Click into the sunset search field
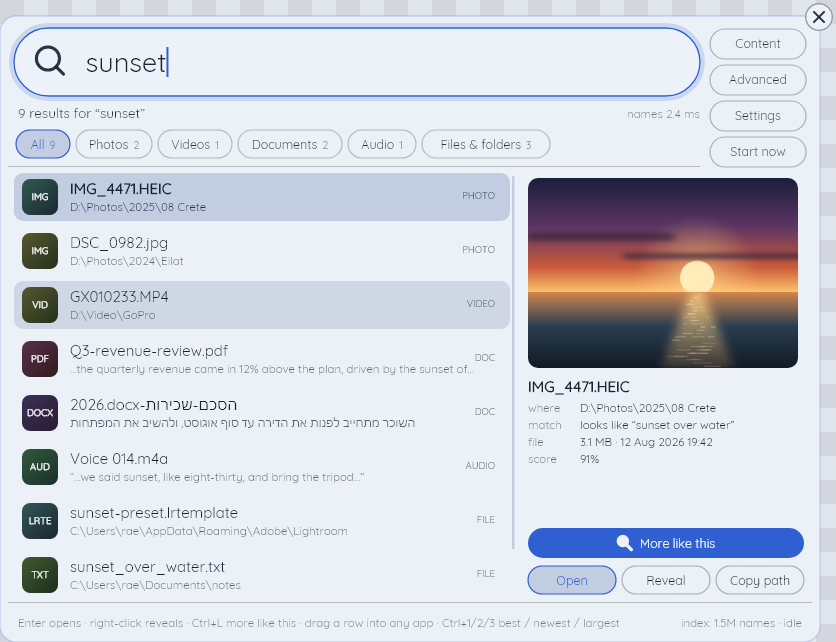This screenshot has width=836, height=642. coord(357,62)
